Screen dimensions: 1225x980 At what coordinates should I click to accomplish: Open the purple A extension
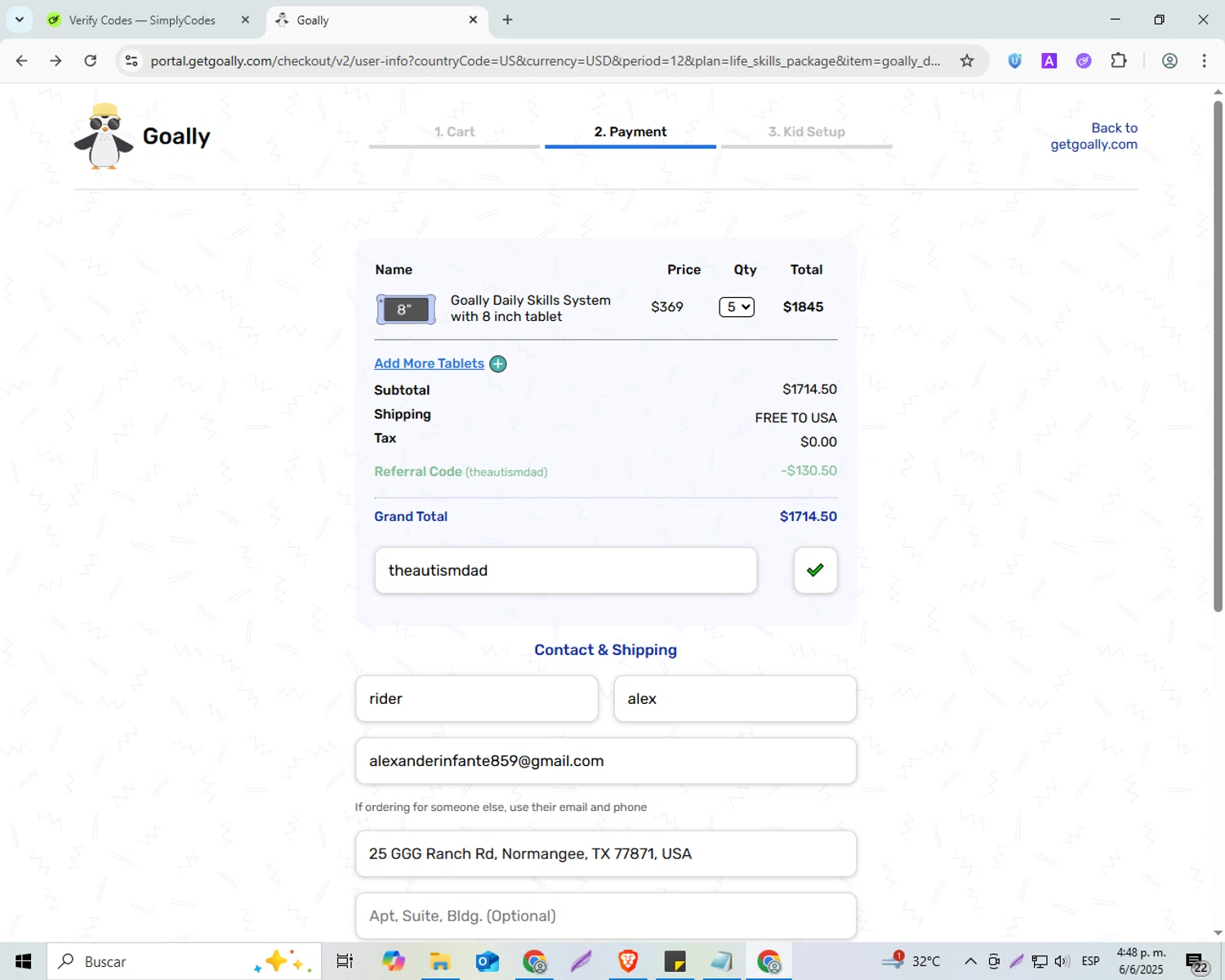1049,60
